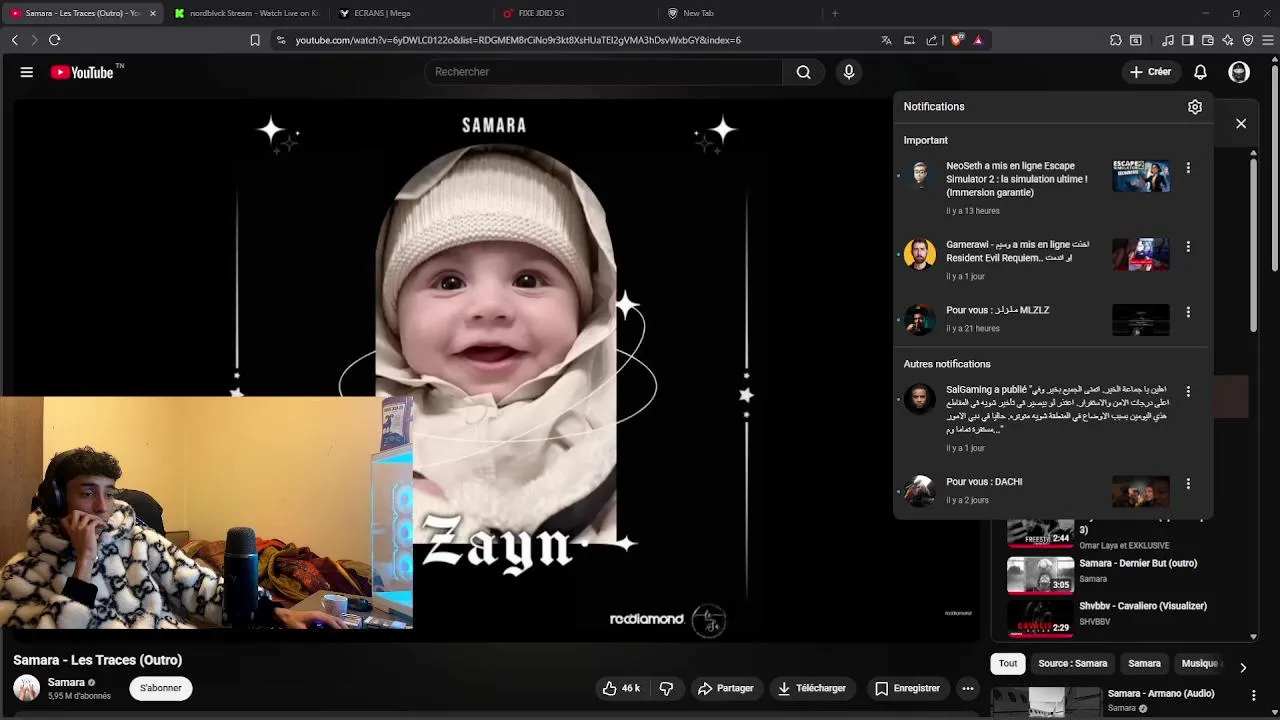Open more actions ellipsis under the video
1280x720 pixels.
pyautogui.click(x=967, y=688)
